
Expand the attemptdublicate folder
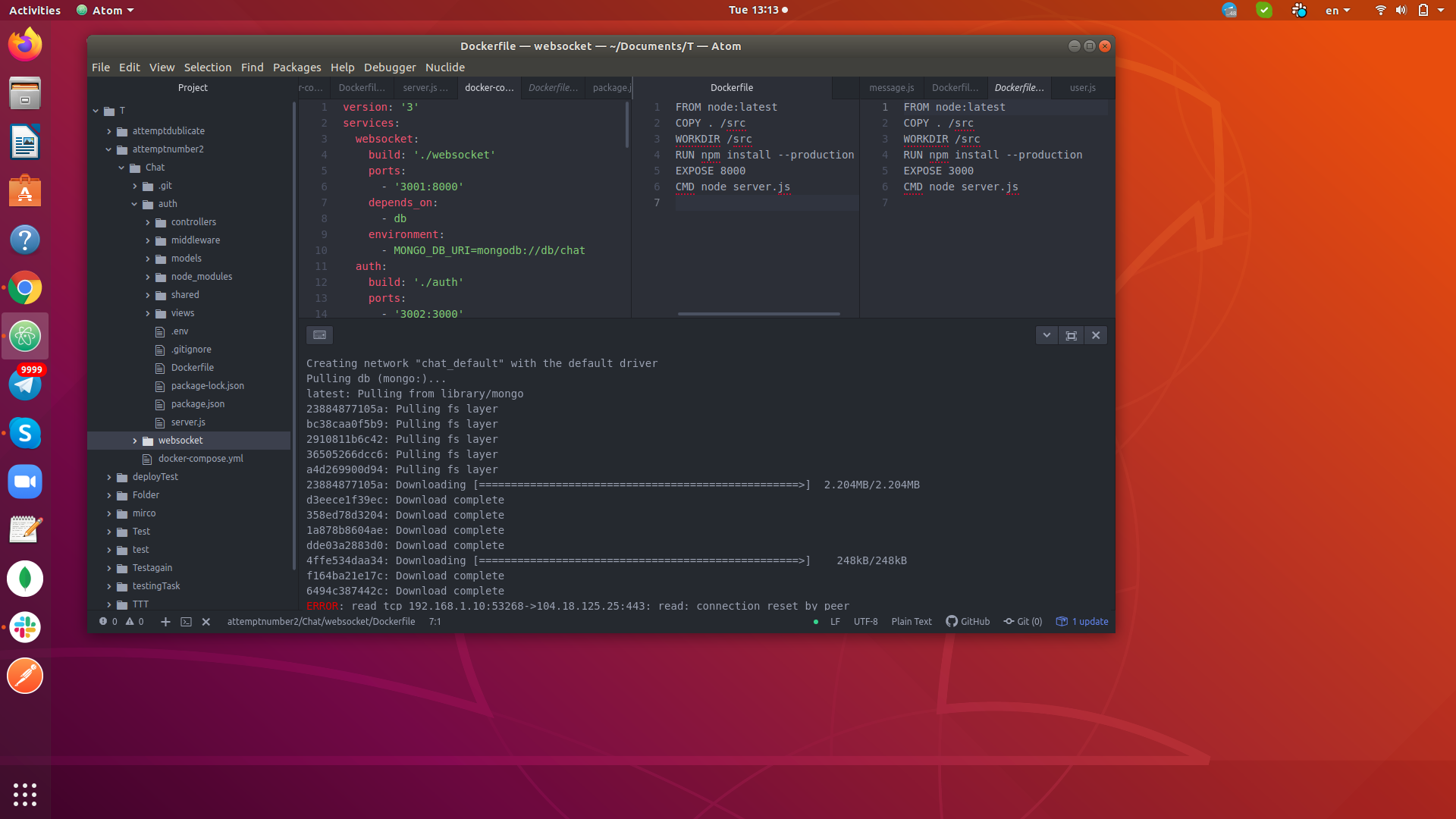click(x=108, y=131)
